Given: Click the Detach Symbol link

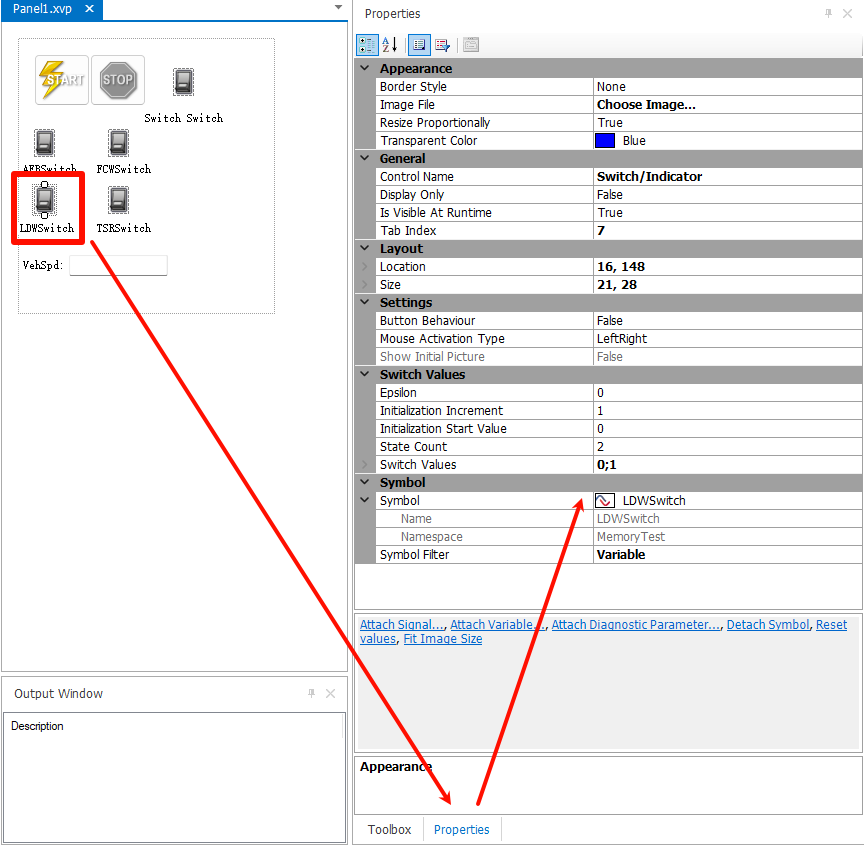Looking at the screenshot, I should click(767, 625).
